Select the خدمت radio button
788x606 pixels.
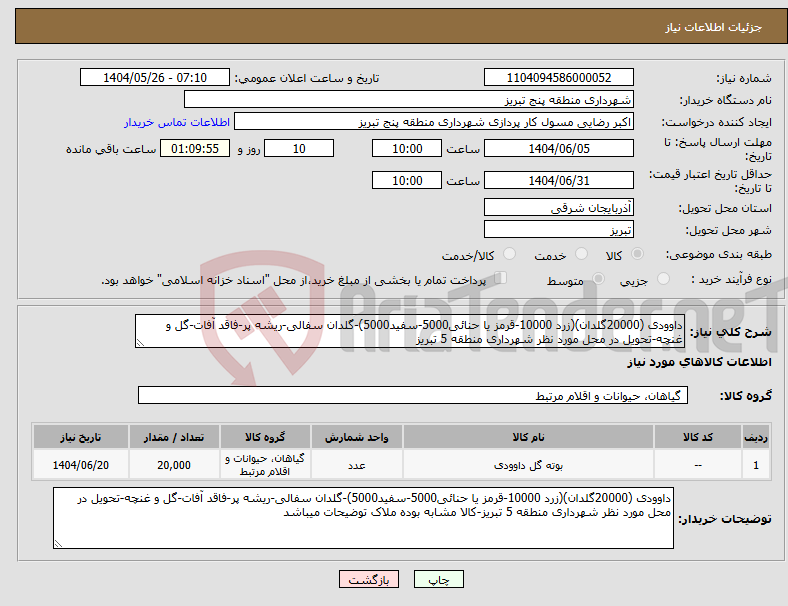[x=581, y=254]
